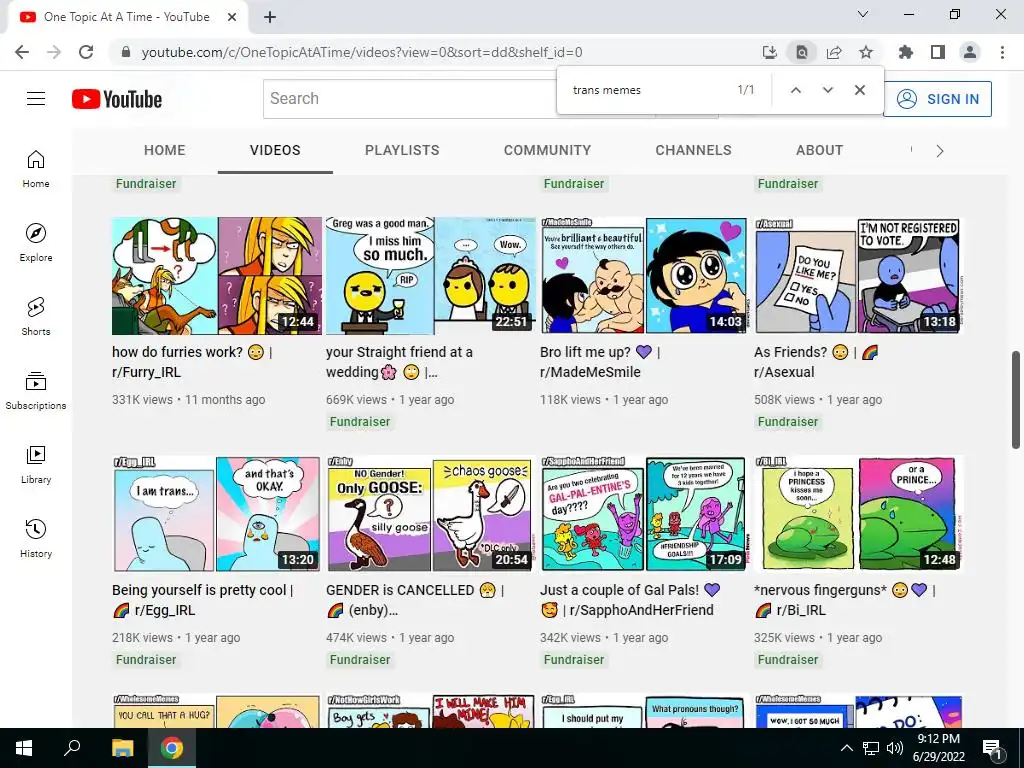Viewport: 1024px width, 768px height.
Task: Open 'Being yourself is pretty cool' title
Action: click(202, 600)
